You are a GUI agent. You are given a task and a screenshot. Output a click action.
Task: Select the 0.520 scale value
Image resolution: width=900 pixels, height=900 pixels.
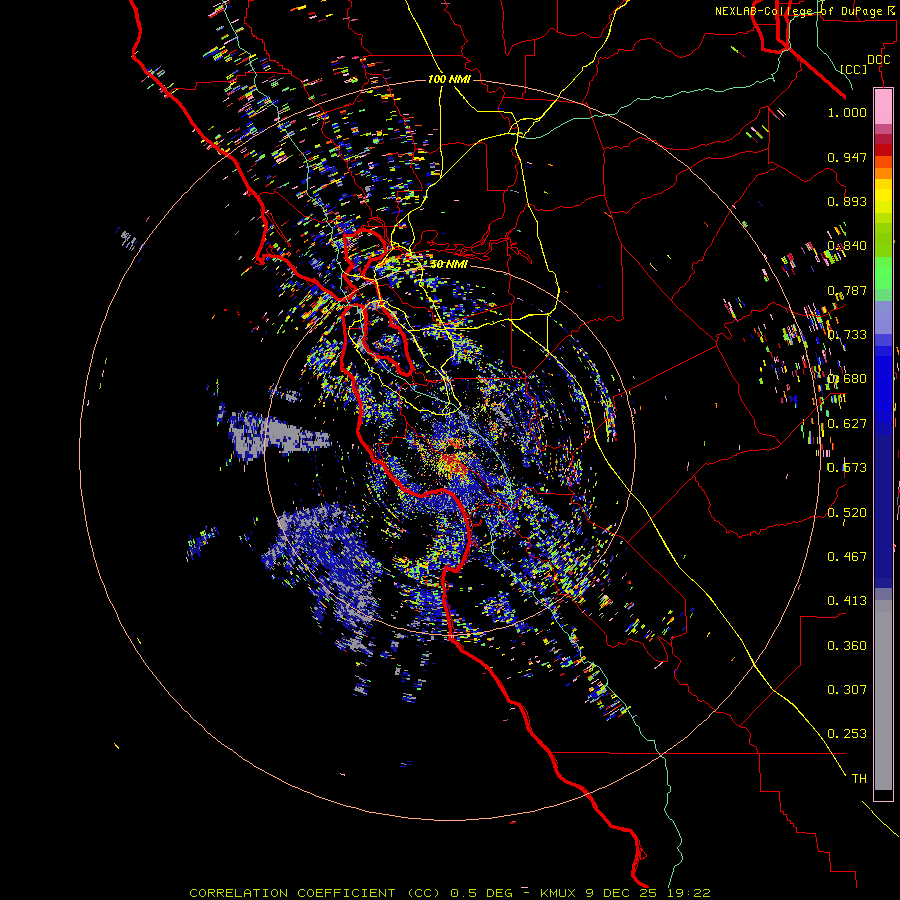point(847,513)
